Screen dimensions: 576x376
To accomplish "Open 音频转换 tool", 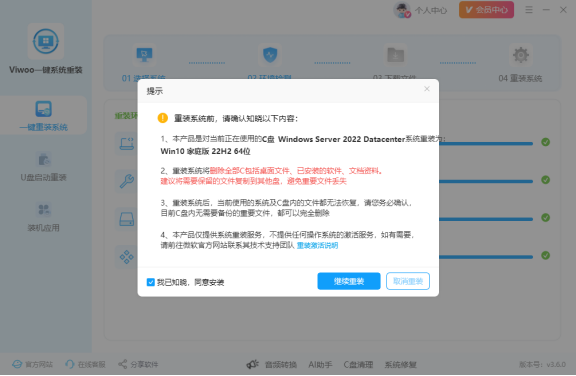I will pyautogui.click(x=281, y=365).
